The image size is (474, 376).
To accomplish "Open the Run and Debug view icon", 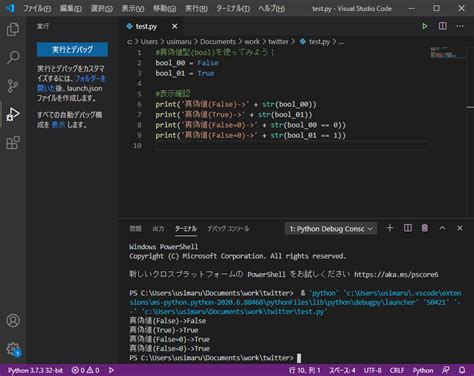I will tap(13, 114).
